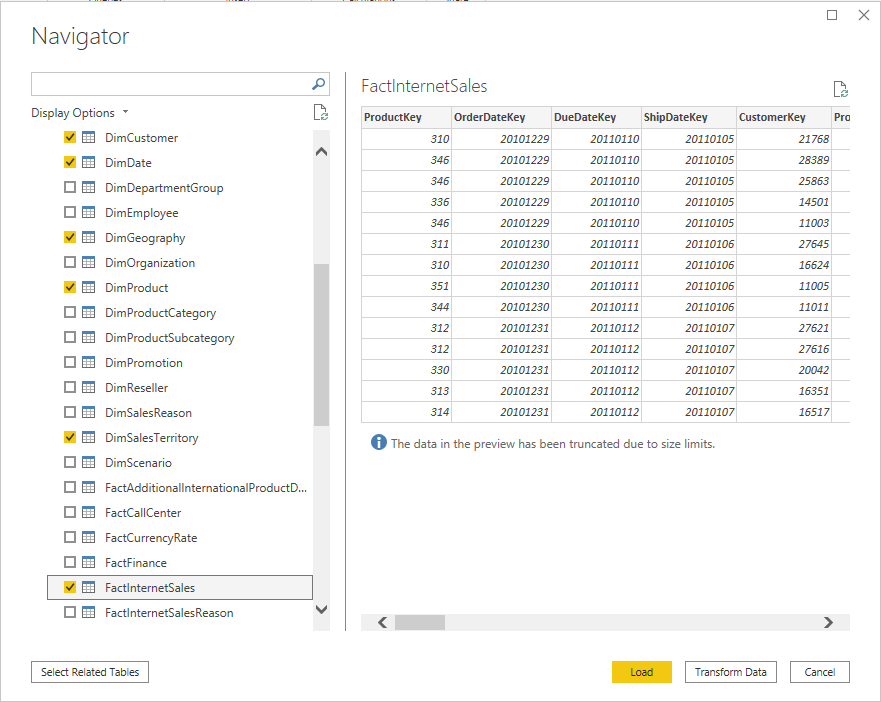
Task: Click the refresh icon beside Display Options
Action: [320, 113]
